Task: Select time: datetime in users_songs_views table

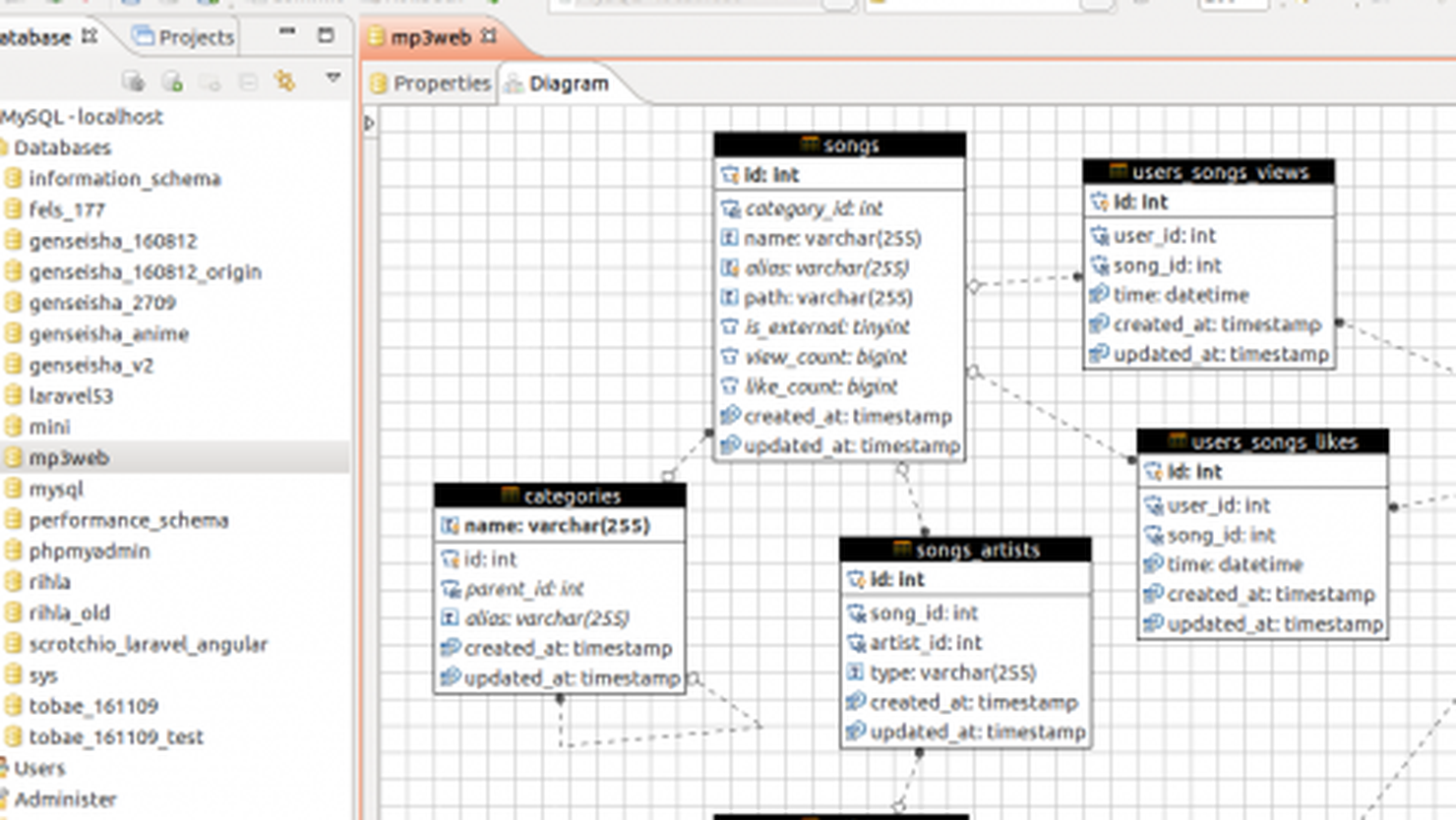Action: (x=1181, y=294)
